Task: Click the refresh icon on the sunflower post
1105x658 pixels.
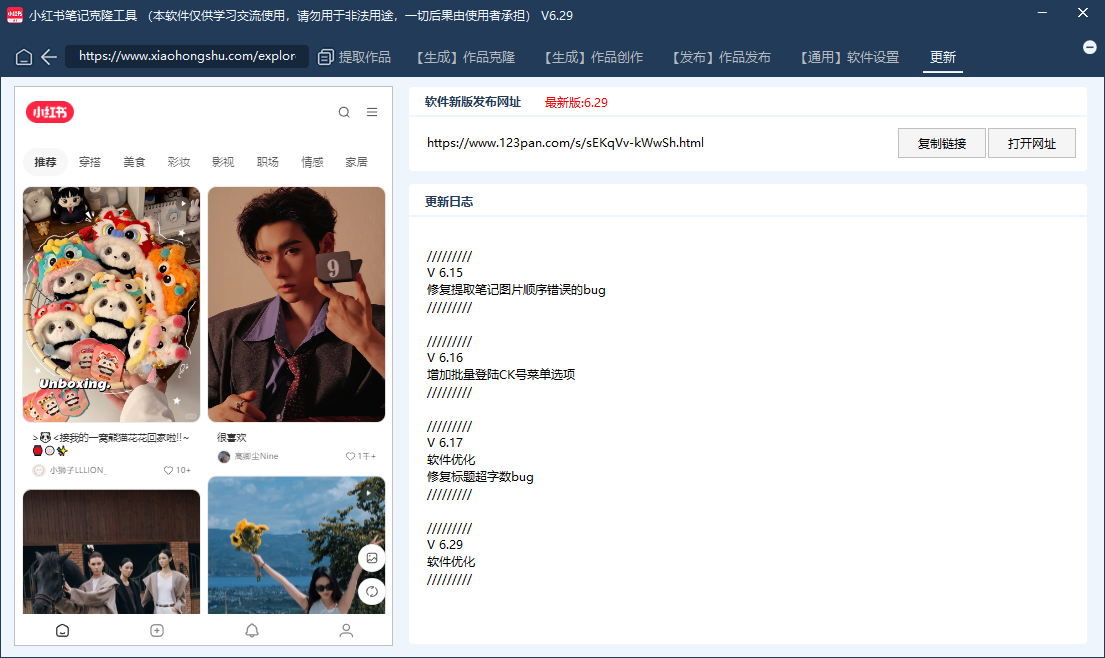Action: pyautogui.click(x=371, y=591)
